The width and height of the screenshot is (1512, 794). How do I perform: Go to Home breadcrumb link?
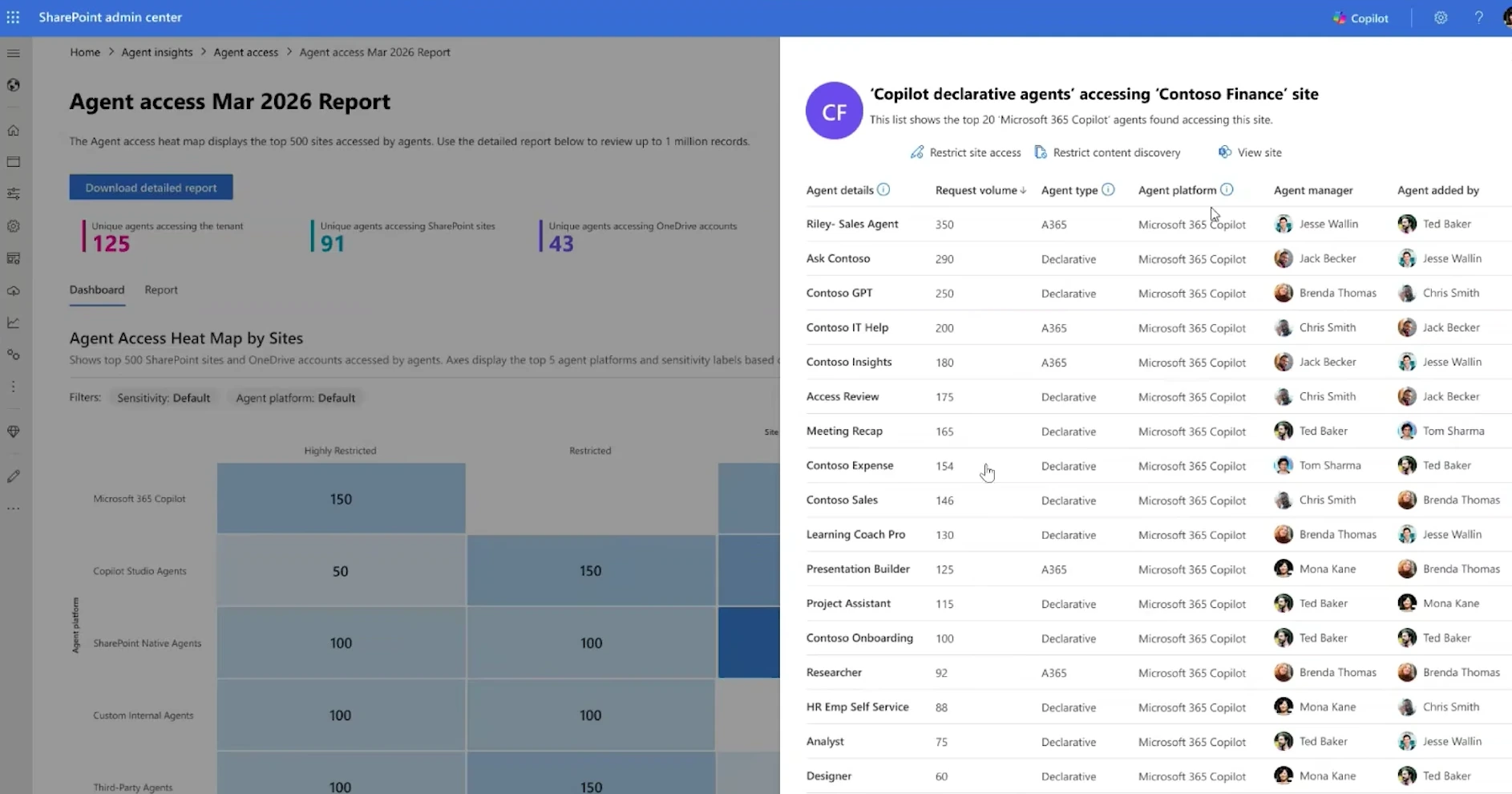85,52
